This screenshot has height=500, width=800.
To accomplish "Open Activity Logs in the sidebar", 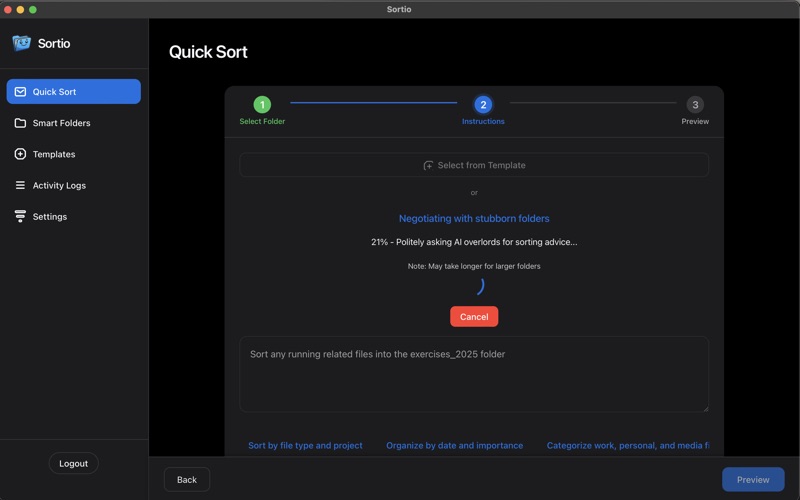I will tap(73, 185).
